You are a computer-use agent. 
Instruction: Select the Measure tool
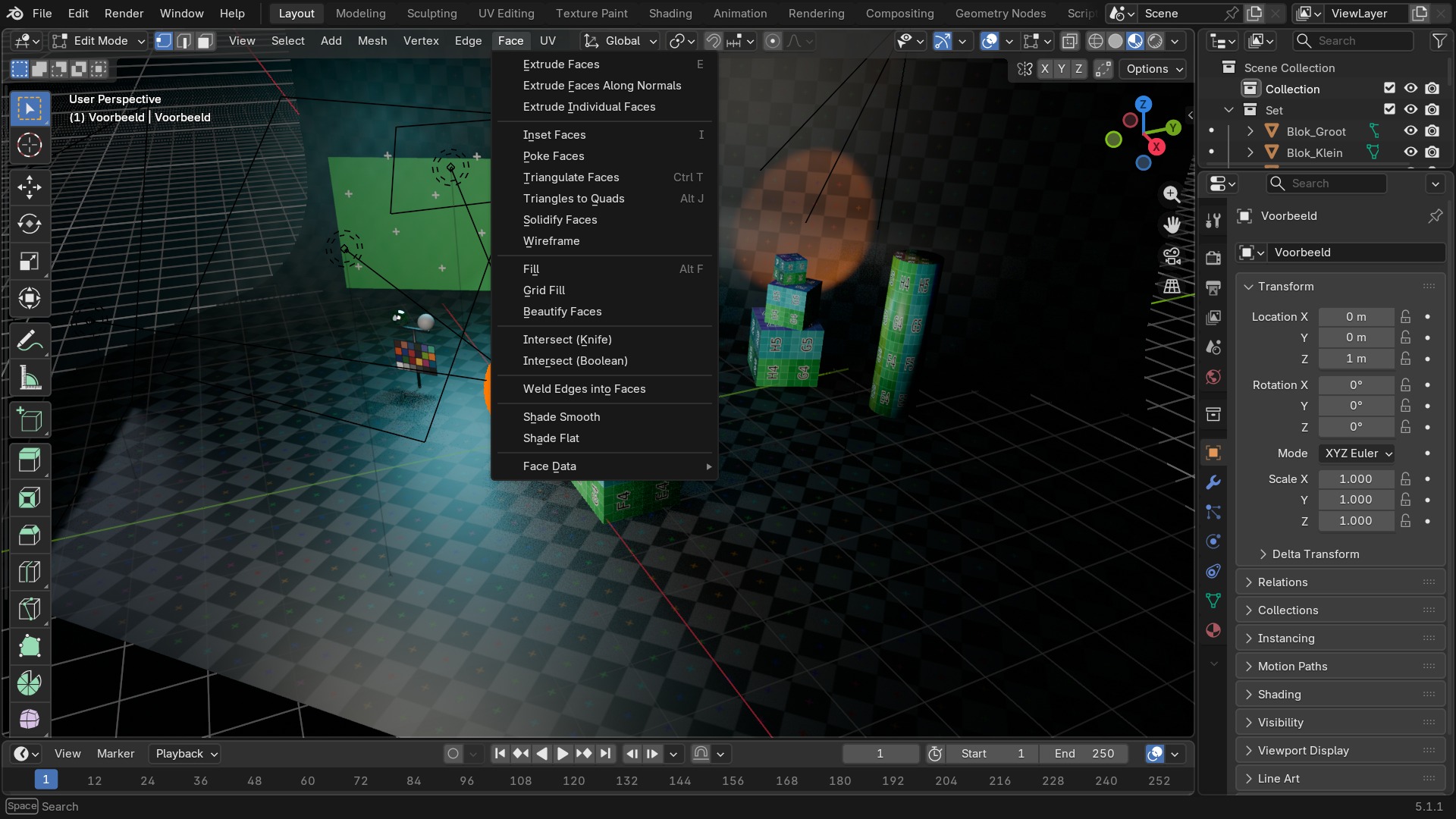coord(30,378)
